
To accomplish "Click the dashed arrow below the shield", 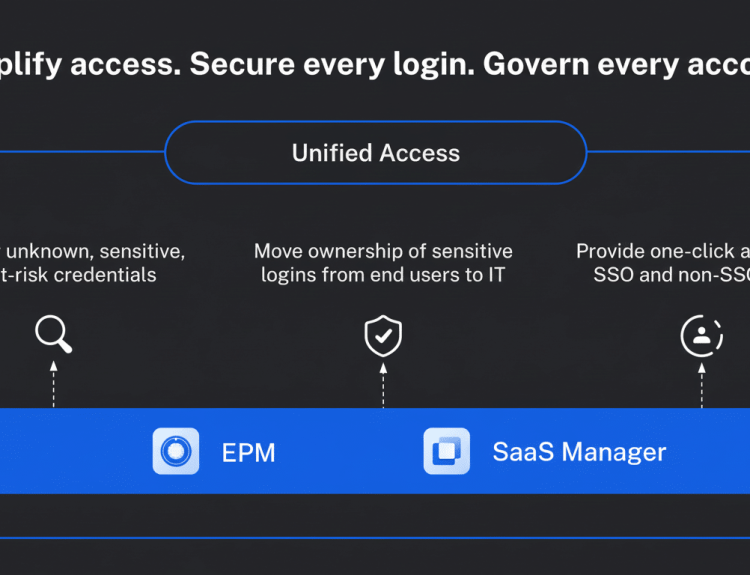I will click(x=383, y=385).
